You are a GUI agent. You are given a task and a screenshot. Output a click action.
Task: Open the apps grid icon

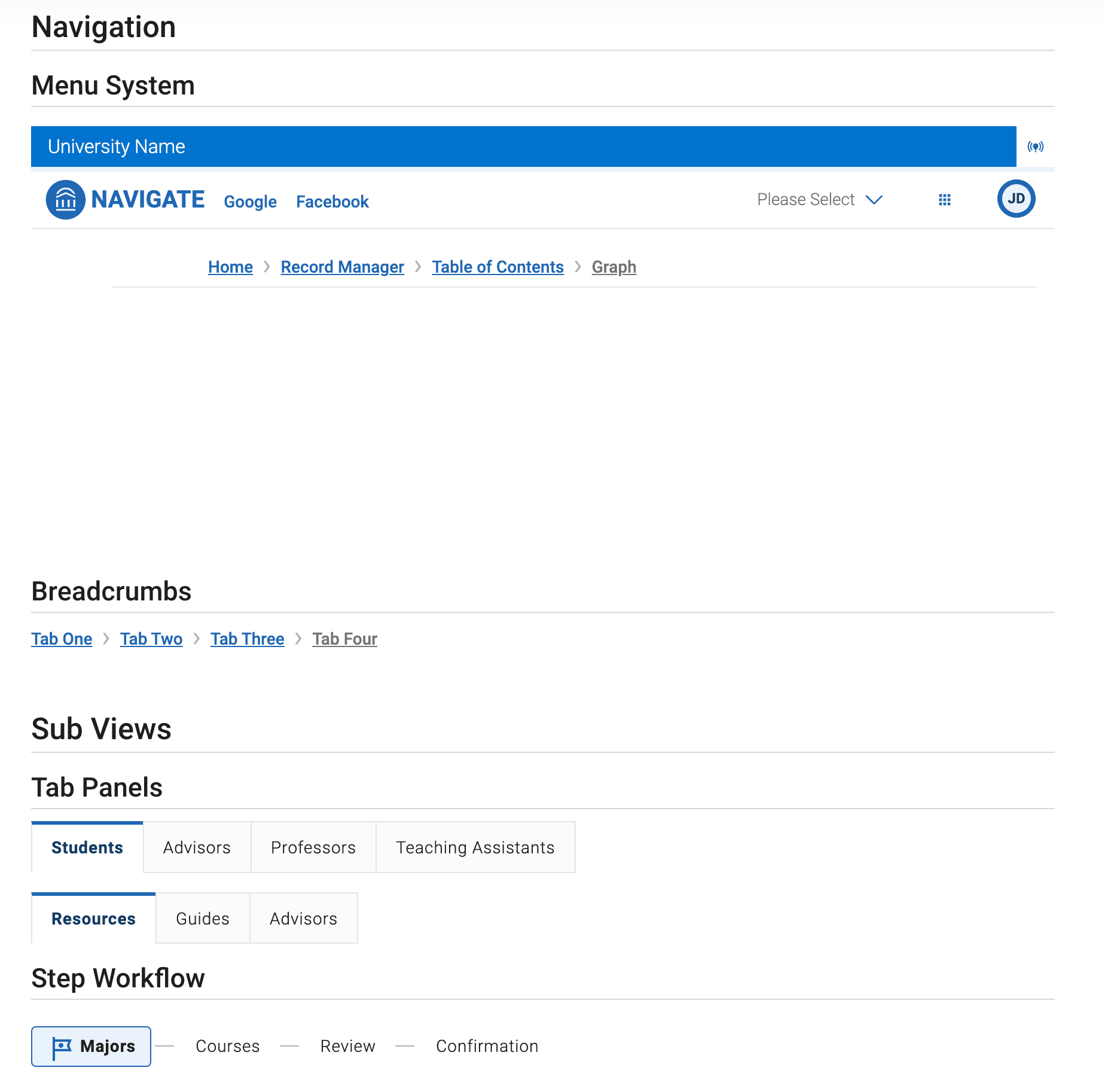(944, 200)
